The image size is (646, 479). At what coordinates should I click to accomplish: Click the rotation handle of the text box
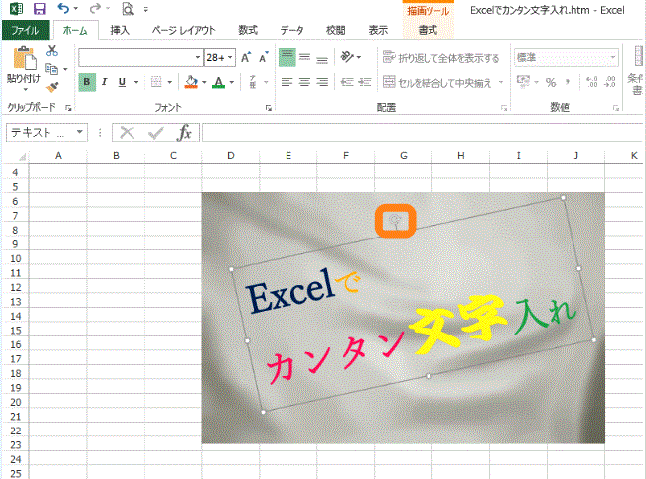(x=395, y=219)
